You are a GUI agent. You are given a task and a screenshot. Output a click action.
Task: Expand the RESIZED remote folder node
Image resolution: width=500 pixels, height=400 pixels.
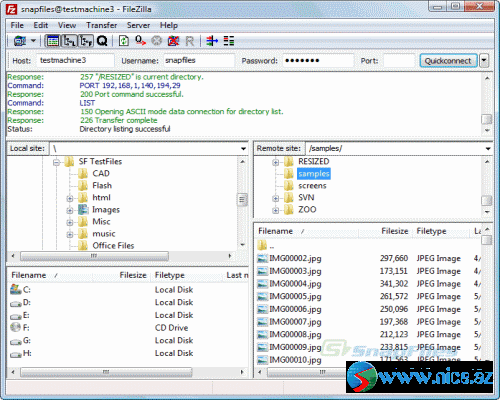point(276,162)
